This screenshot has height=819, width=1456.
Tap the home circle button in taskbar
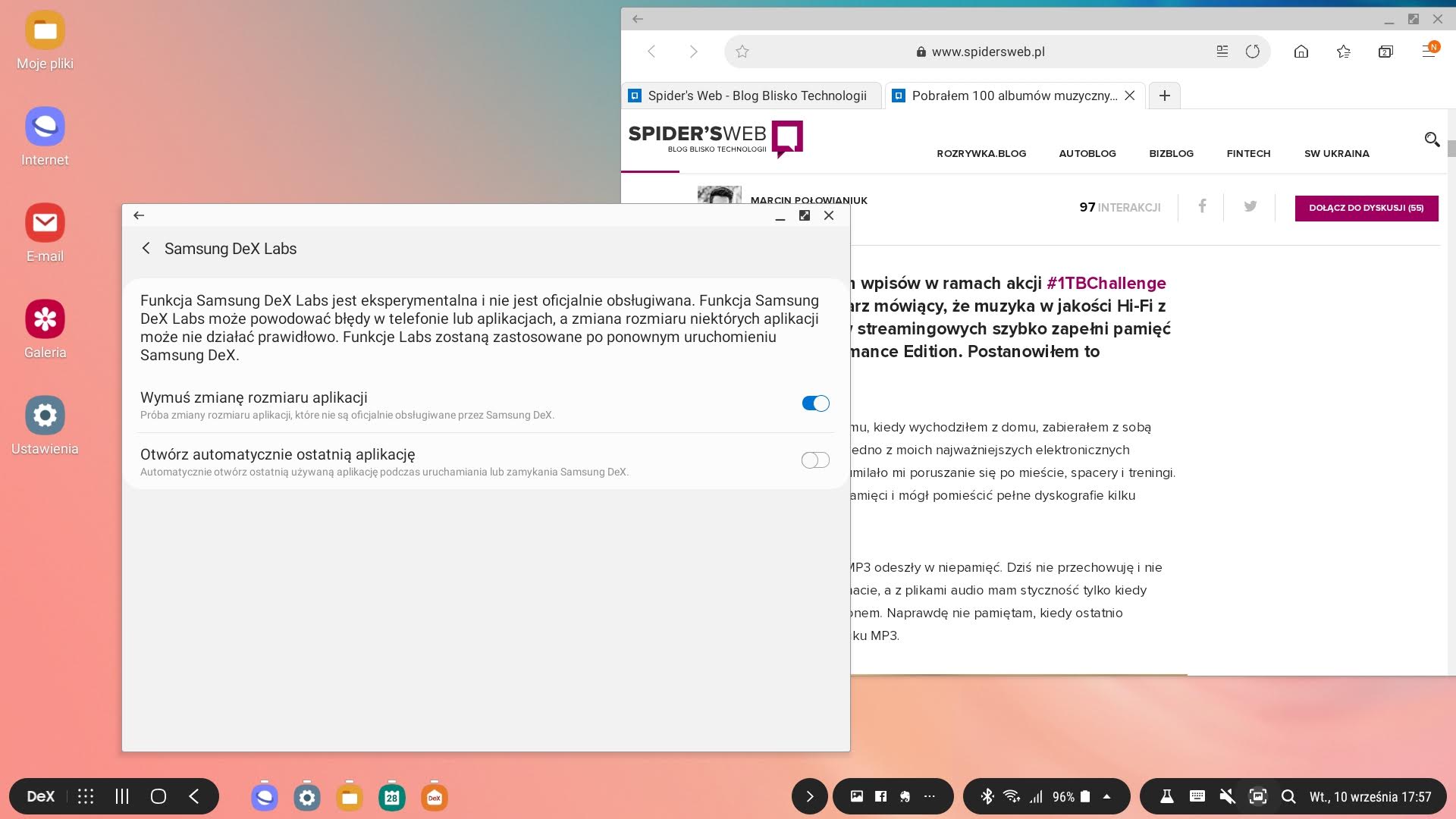158,796
